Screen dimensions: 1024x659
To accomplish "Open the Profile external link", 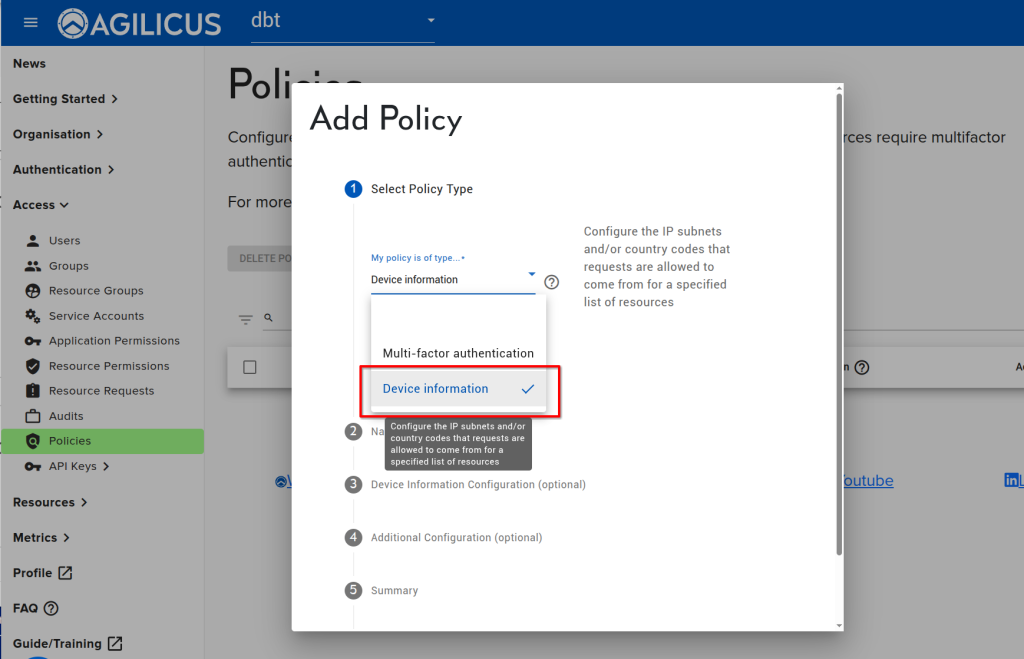I will tap(43, 573).
